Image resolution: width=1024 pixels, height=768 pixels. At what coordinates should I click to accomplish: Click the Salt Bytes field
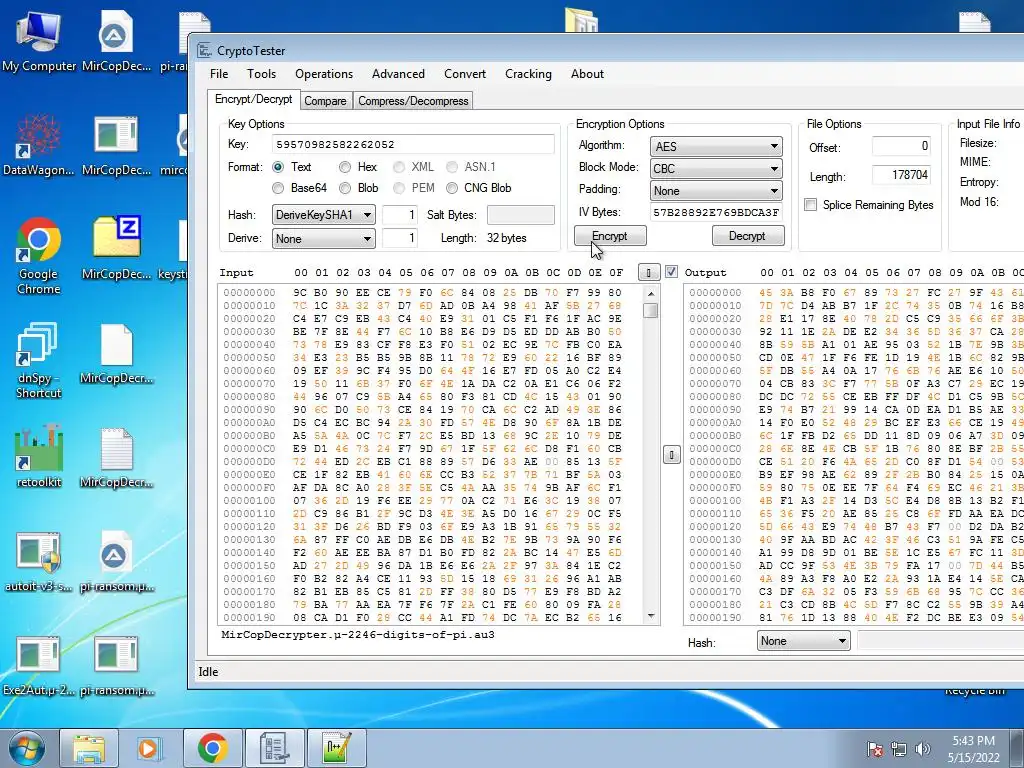pos(520,215)
